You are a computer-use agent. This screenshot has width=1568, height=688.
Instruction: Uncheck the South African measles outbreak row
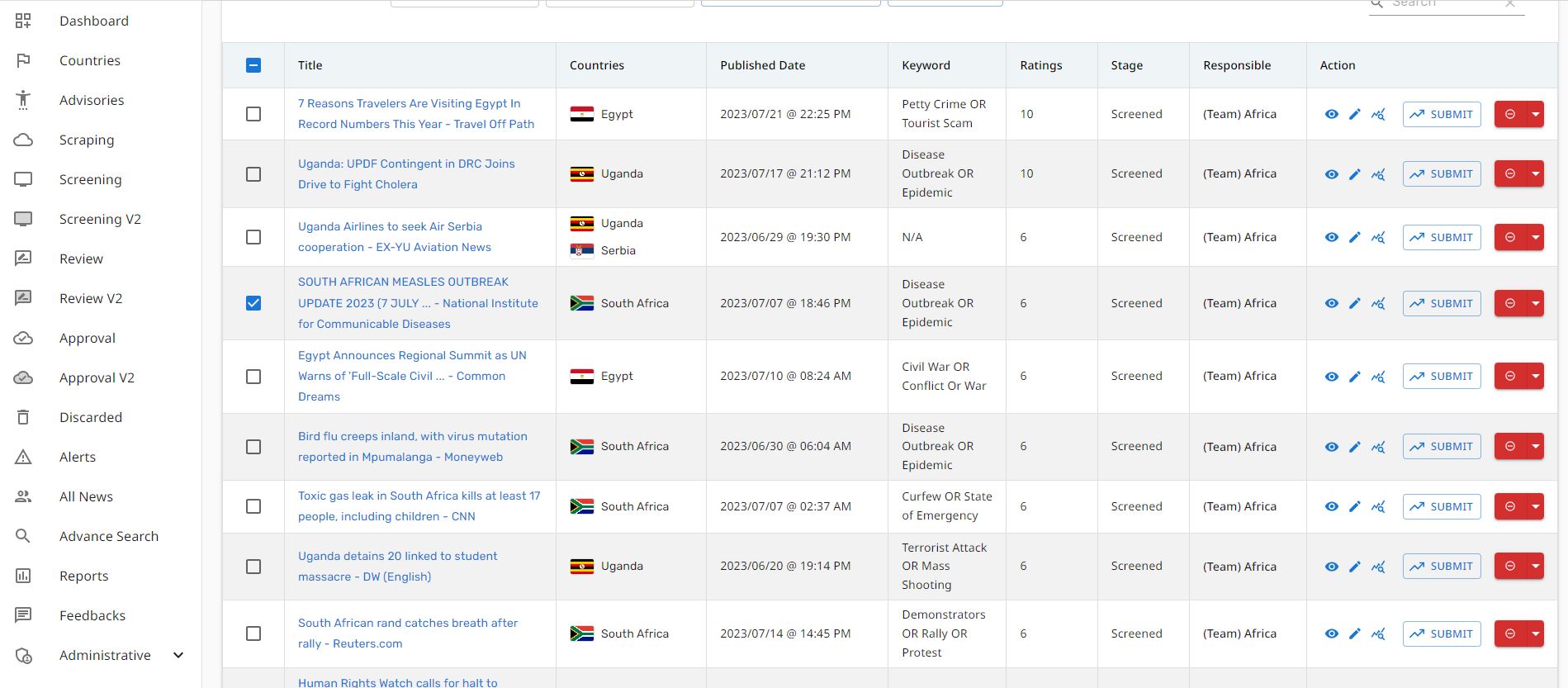(x=253, y=303)
